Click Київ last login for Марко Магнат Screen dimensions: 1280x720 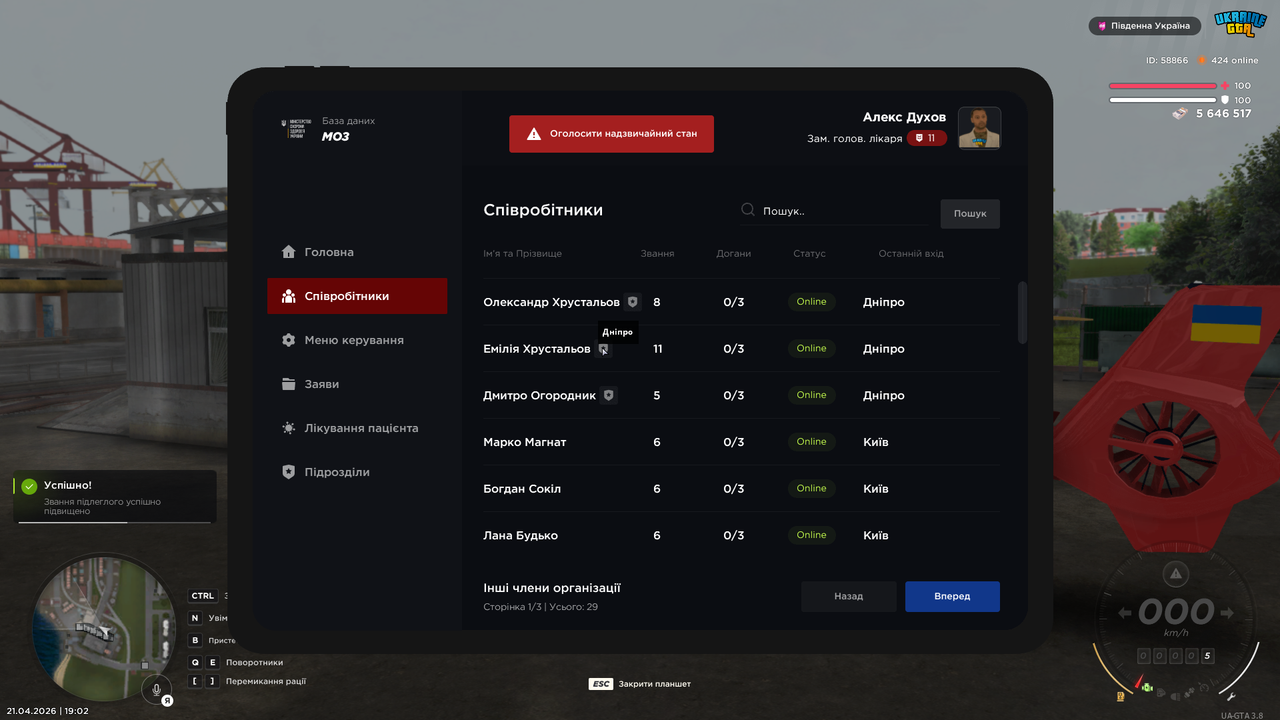(876, 442)
